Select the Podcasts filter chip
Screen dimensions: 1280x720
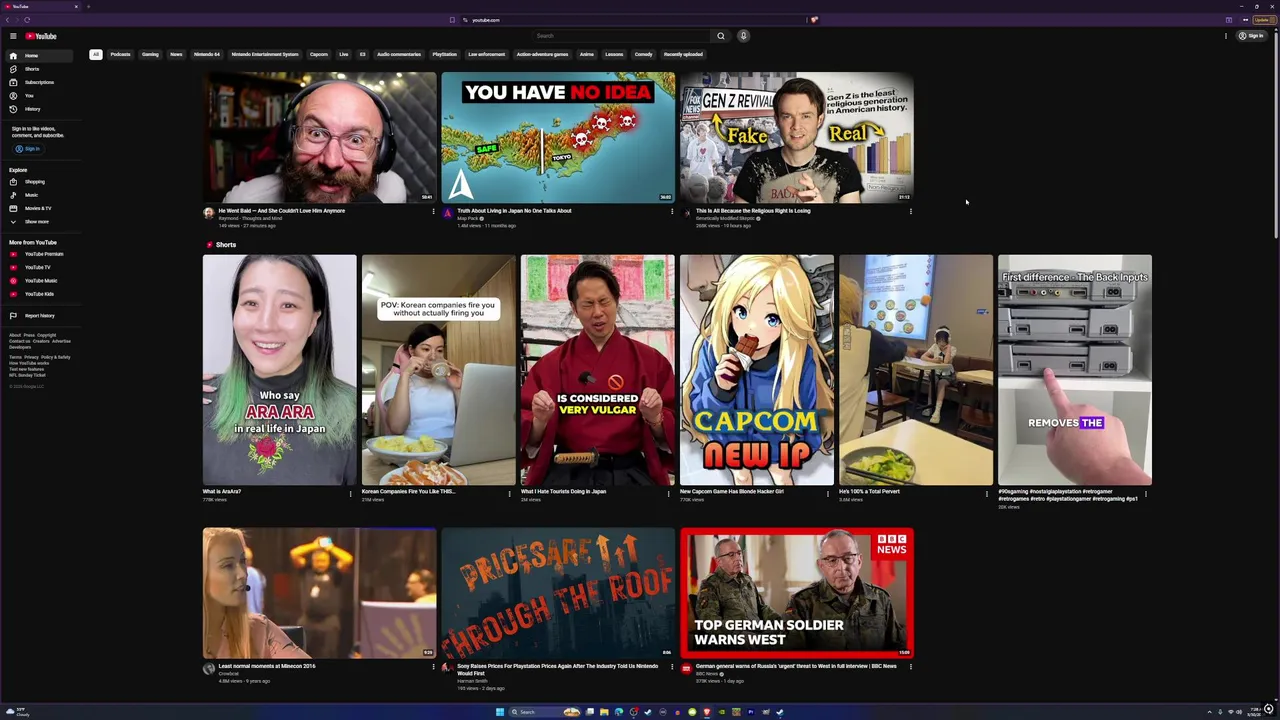pyautogui.click(x=120, y=54)
